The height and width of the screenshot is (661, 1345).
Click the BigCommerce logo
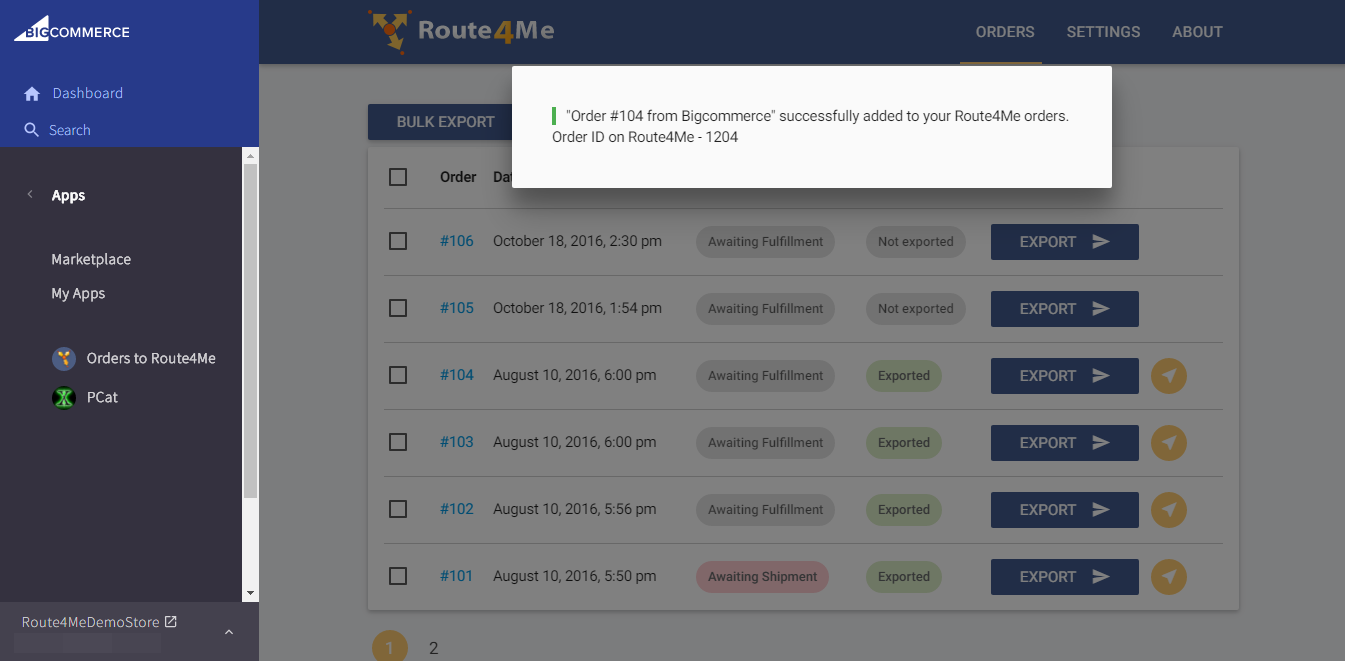72,31
